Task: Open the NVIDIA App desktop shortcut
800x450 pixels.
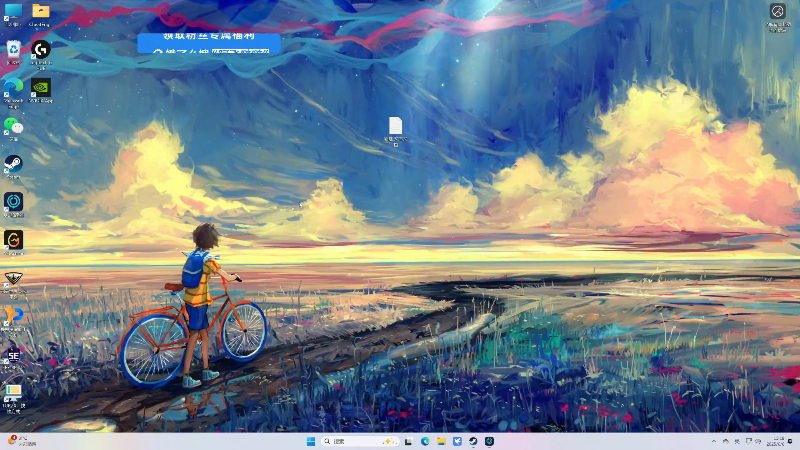Action: pyautogui.click(x=40, y=91)
